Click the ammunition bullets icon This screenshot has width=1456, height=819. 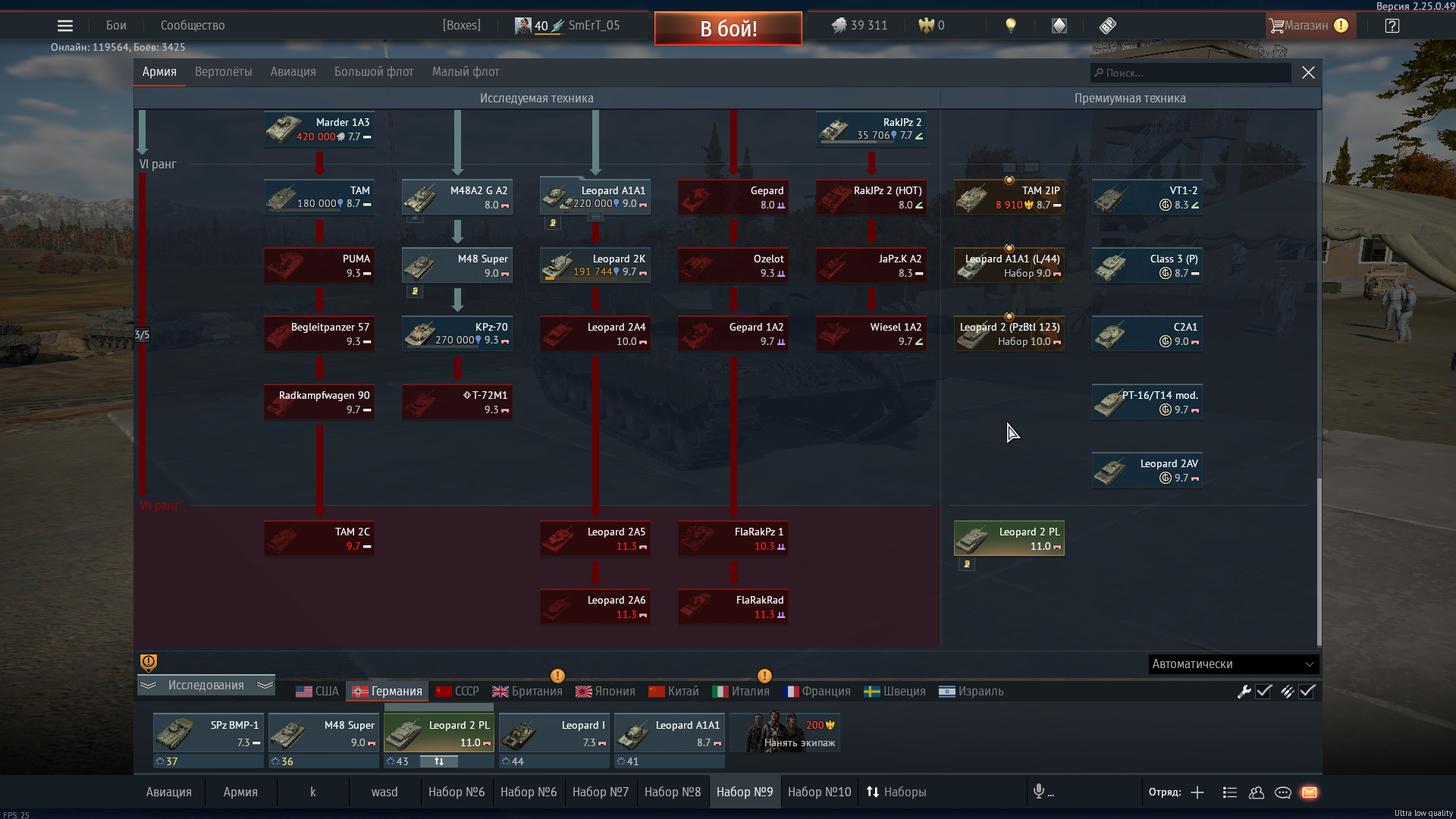coord(1288,692)
